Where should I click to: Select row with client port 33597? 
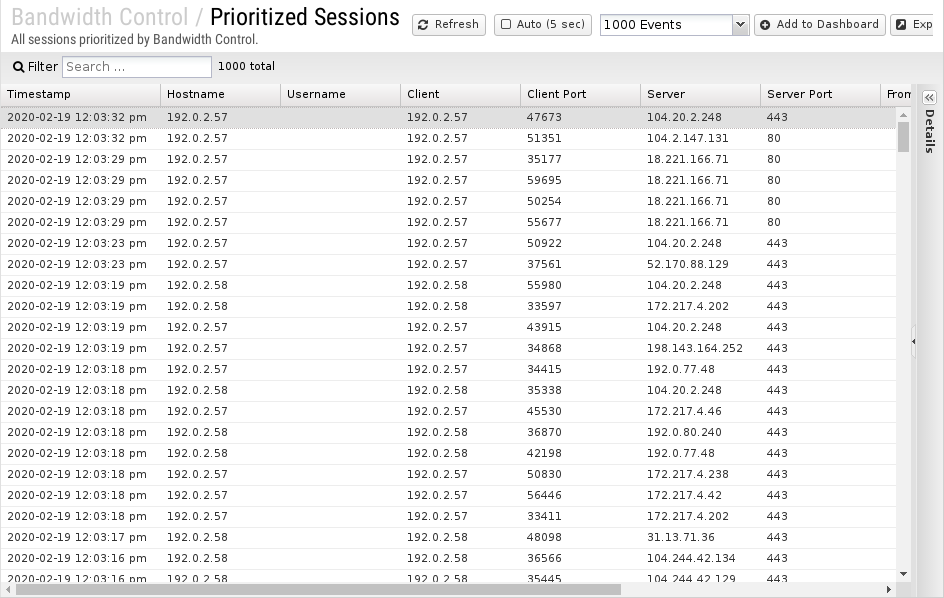(449, 307)
